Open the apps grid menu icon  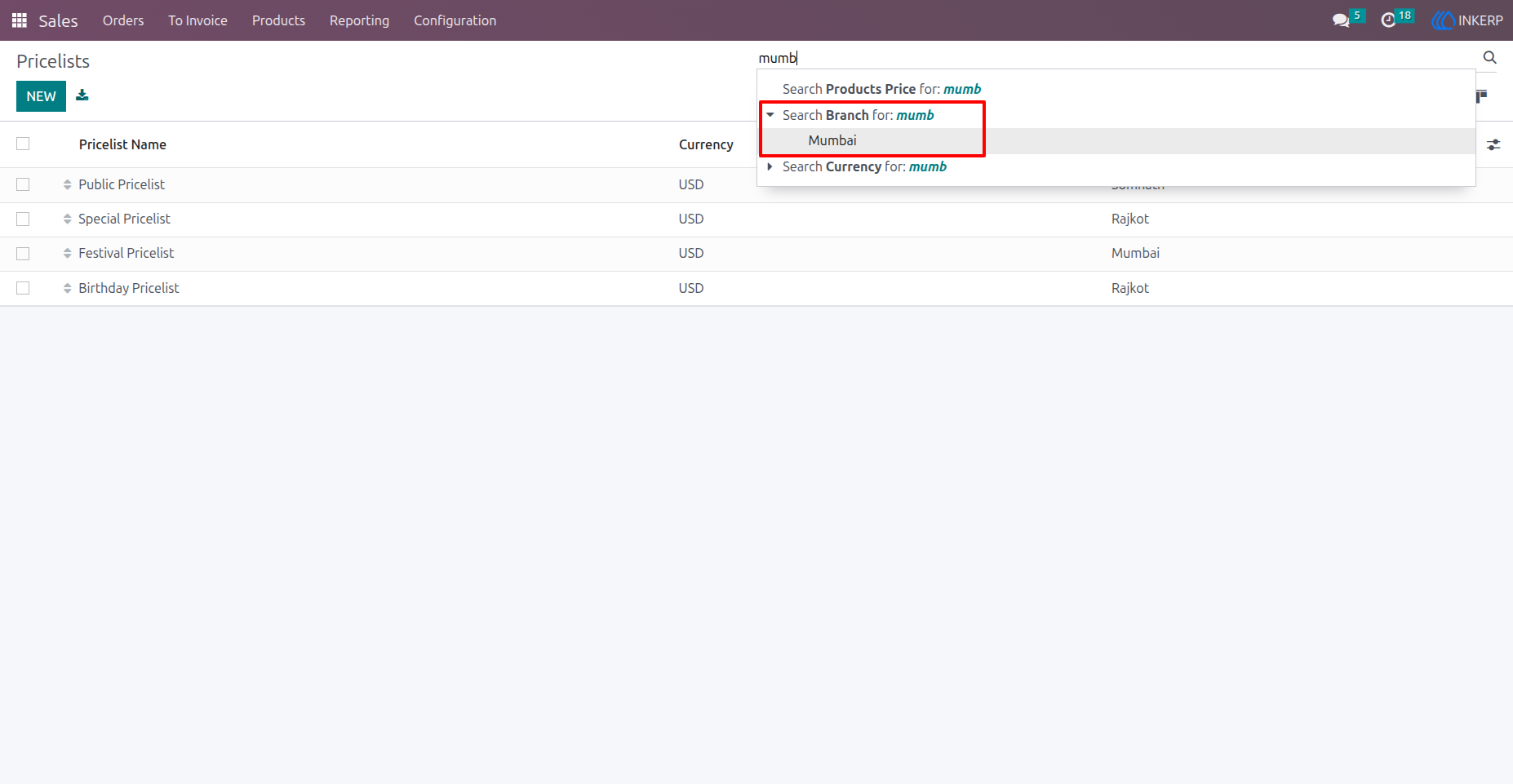(x=20, y=20)
